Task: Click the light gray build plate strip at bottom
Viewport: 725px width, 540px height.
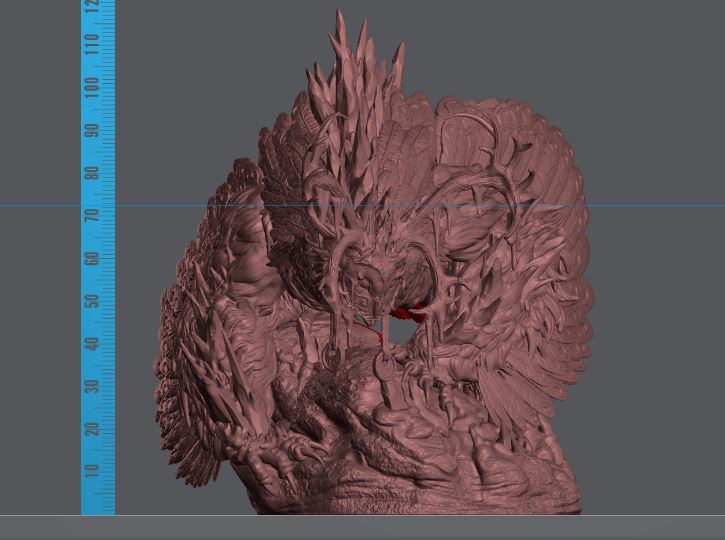Action: tap(362, 527)
